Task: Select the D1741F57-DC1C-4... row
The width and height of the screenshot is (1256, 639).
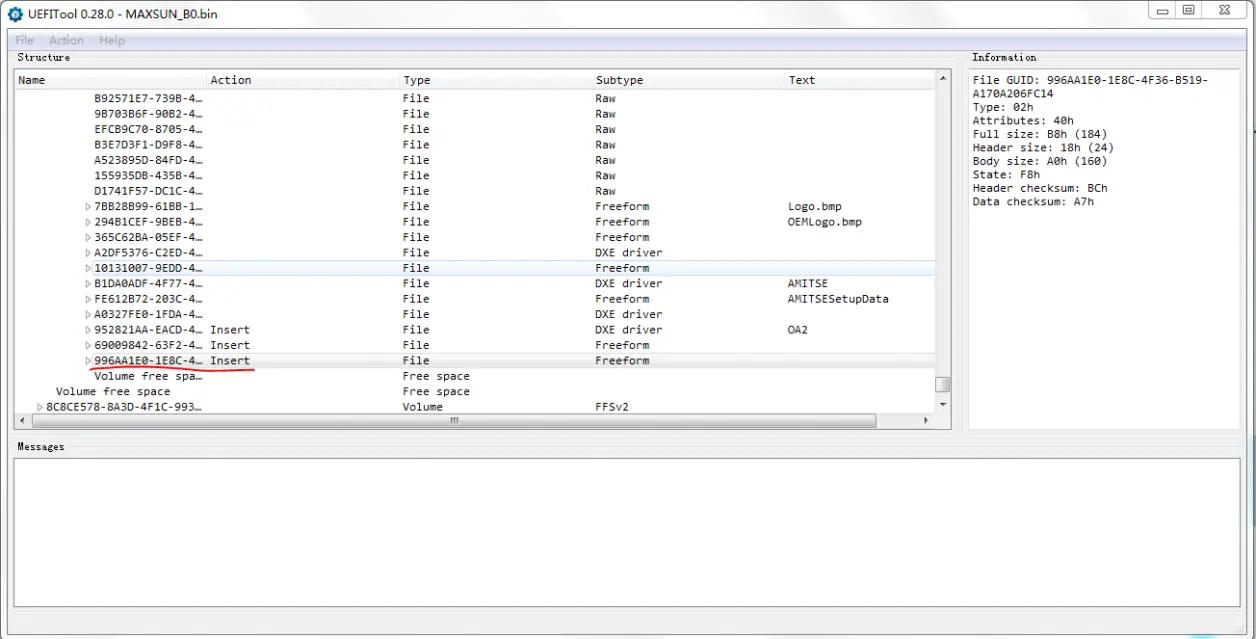Action: [x=475, y=191]
